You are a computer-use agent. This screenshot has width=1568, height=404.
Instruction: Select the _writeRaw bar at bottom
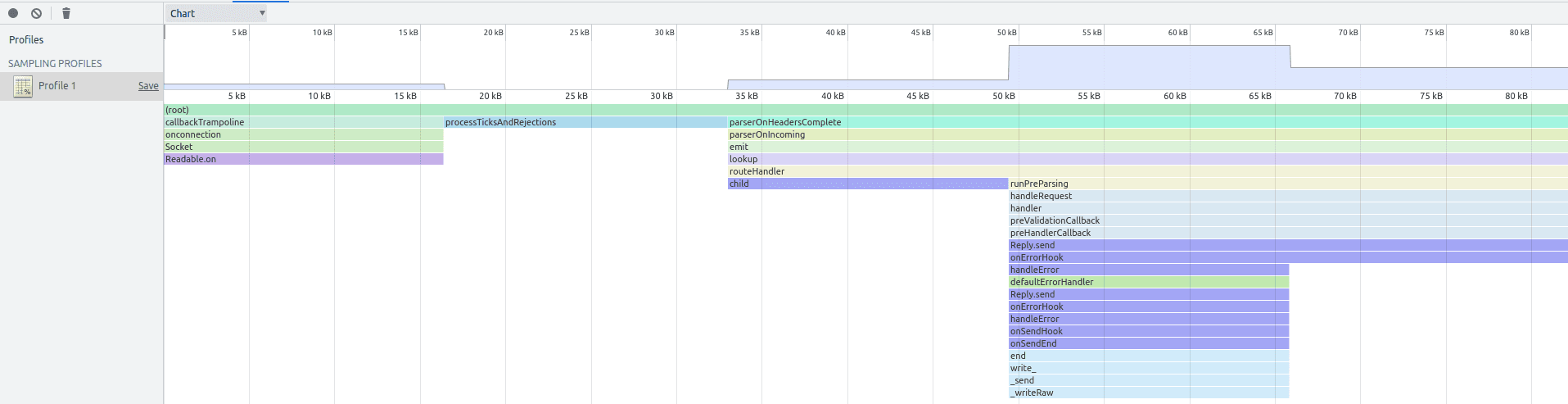click(x=1148, y=393)
